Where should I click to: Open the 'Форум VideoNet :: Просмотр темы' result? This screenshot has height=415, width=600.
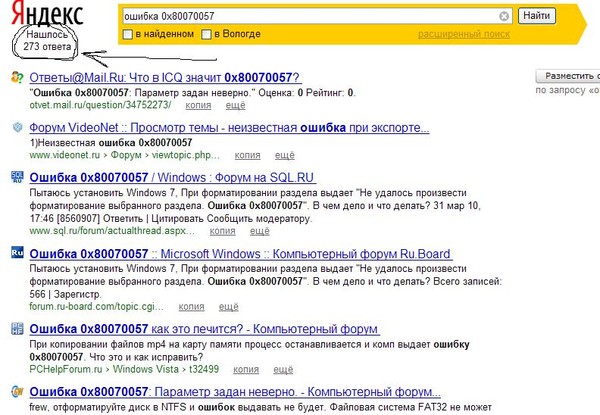coord(229,127)
